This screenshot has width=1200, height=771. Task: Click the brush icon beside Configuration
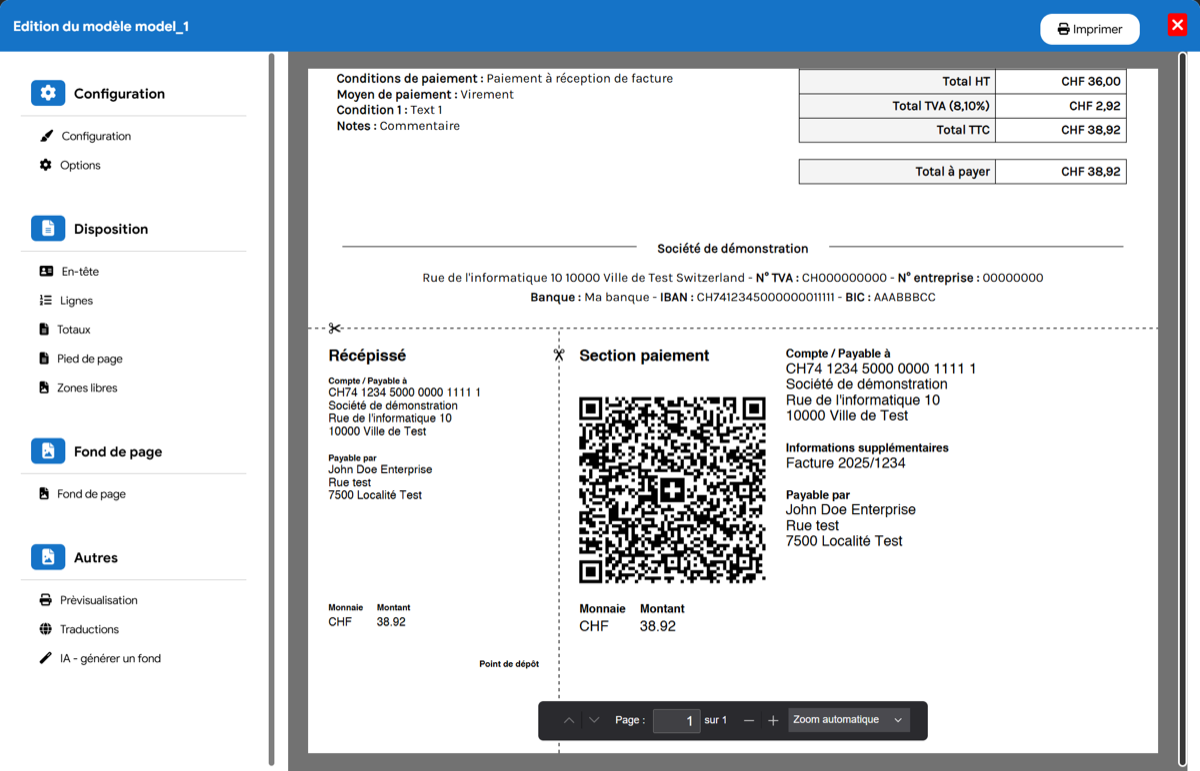(x=46, y=136)
